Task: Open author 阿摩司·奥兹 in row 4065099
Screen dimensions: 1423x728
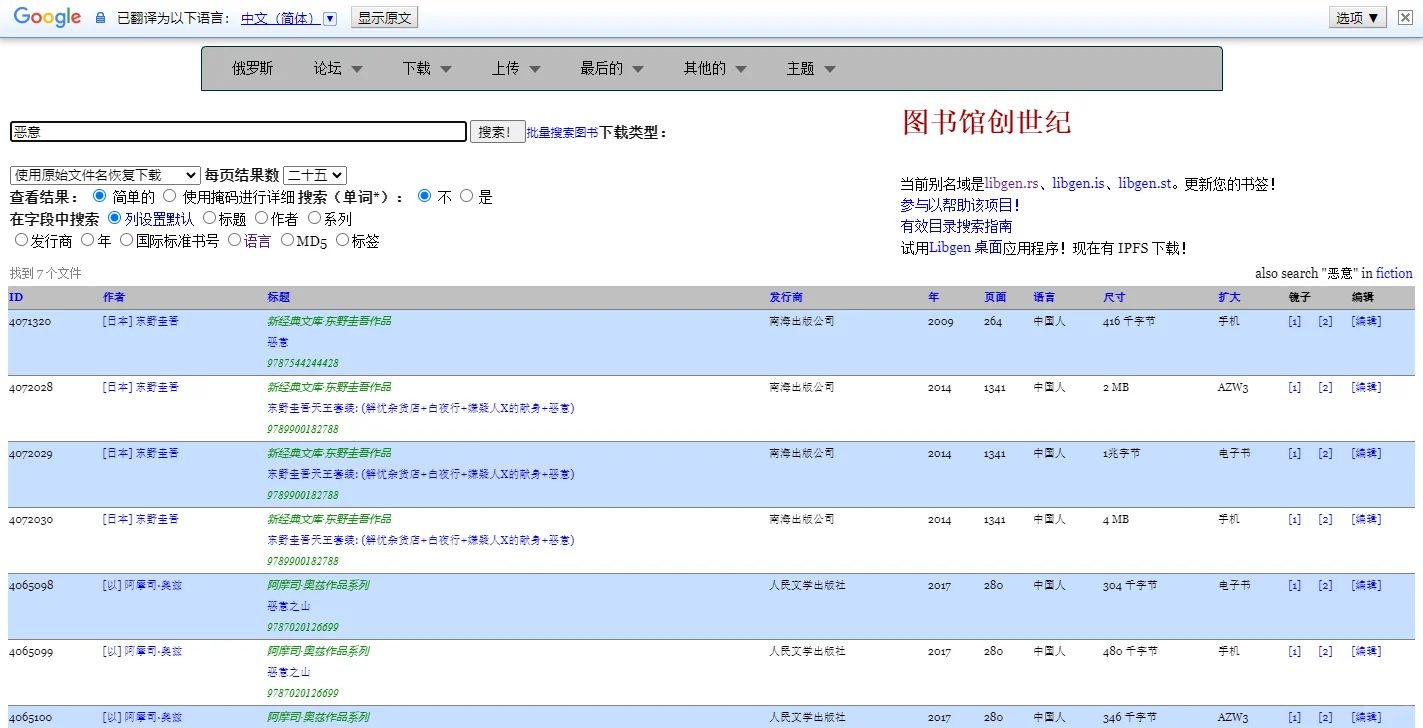Action: click(142, 651)
